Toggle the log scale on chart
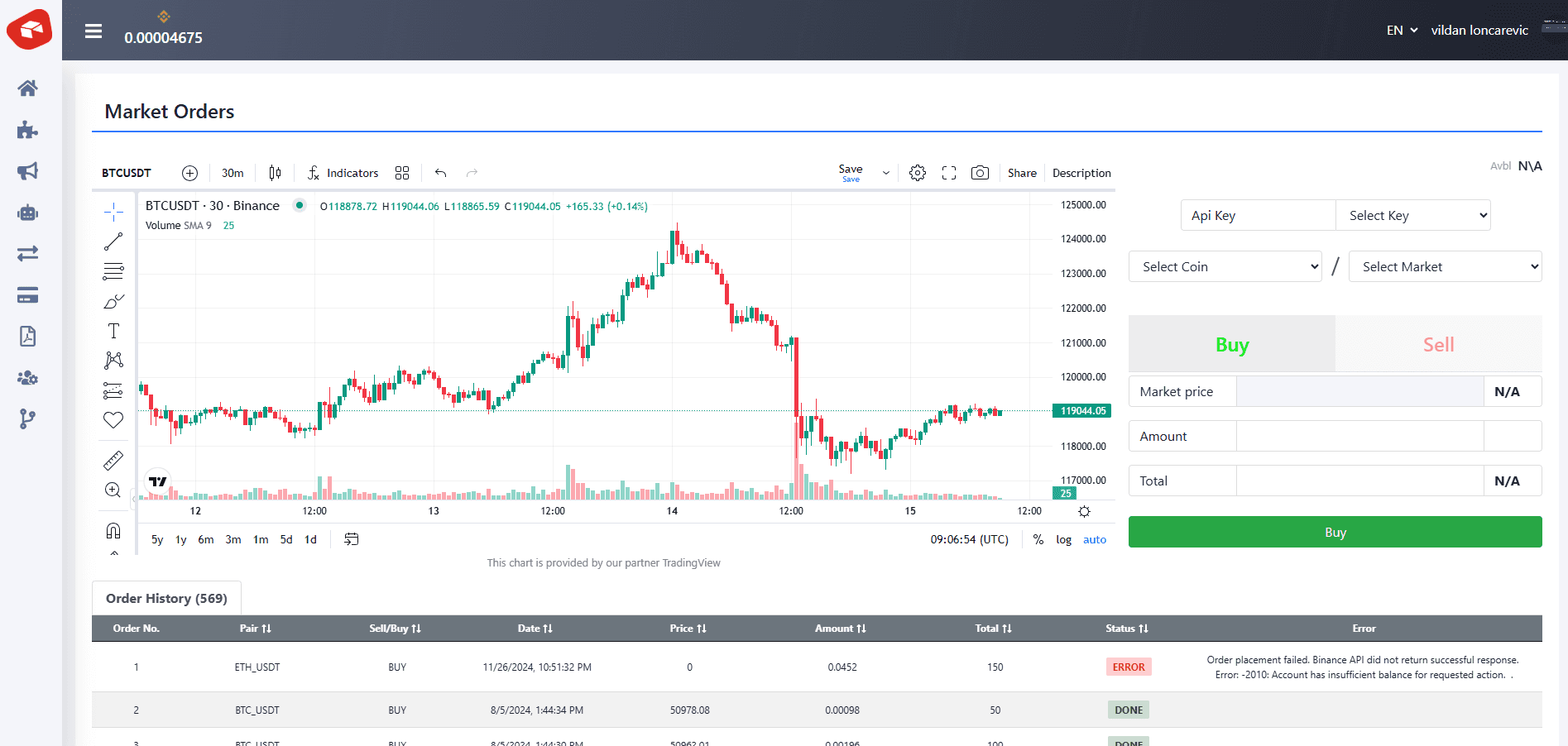 click(x=1063, y=539)
